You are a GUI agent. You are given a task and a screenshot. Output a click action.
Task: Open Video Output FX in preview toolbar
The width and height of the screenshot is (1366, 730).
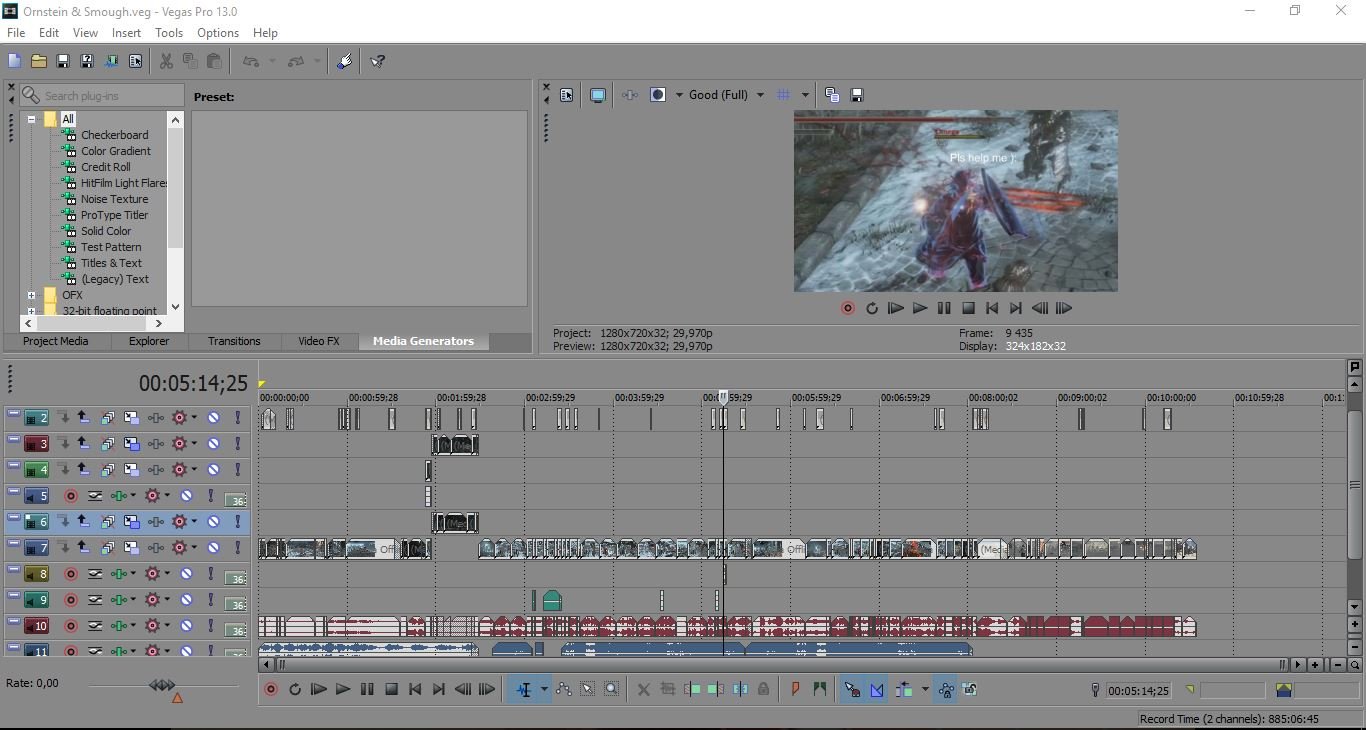[x=629, y=95]
